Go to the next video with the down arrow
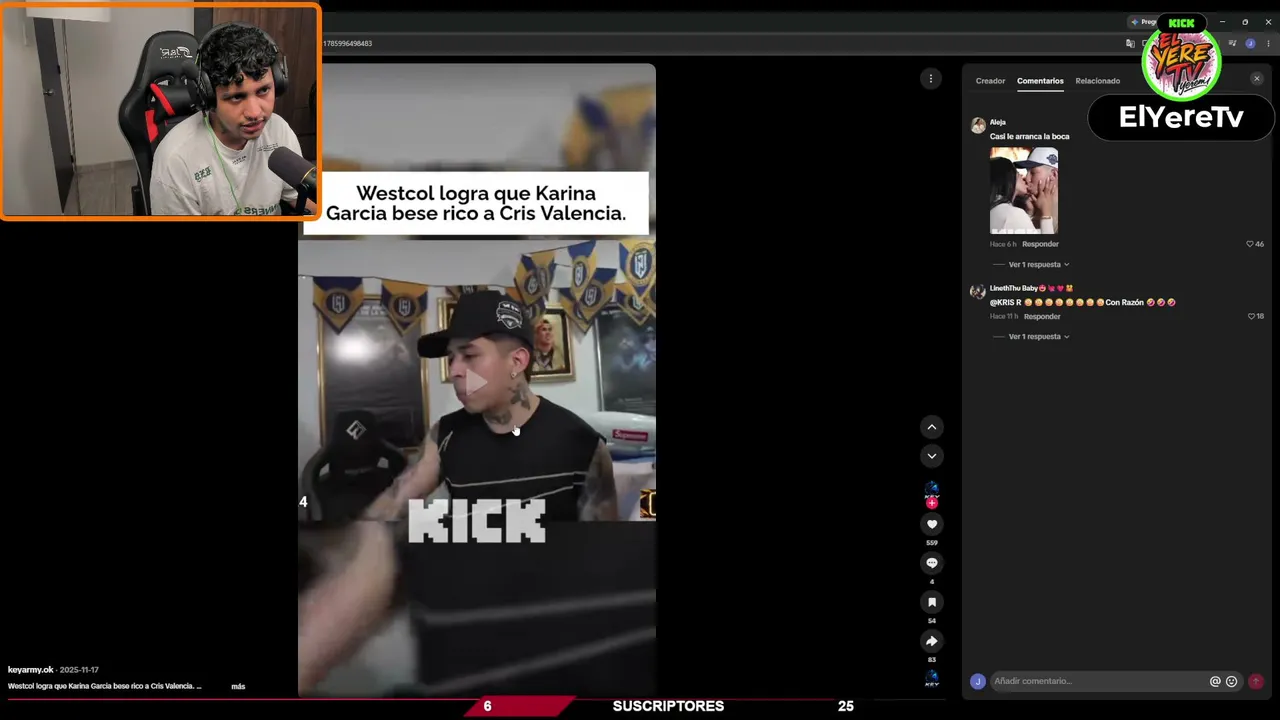Image resolution: width=1280 pixels, height=720 pixels. (x=931, y=456)
